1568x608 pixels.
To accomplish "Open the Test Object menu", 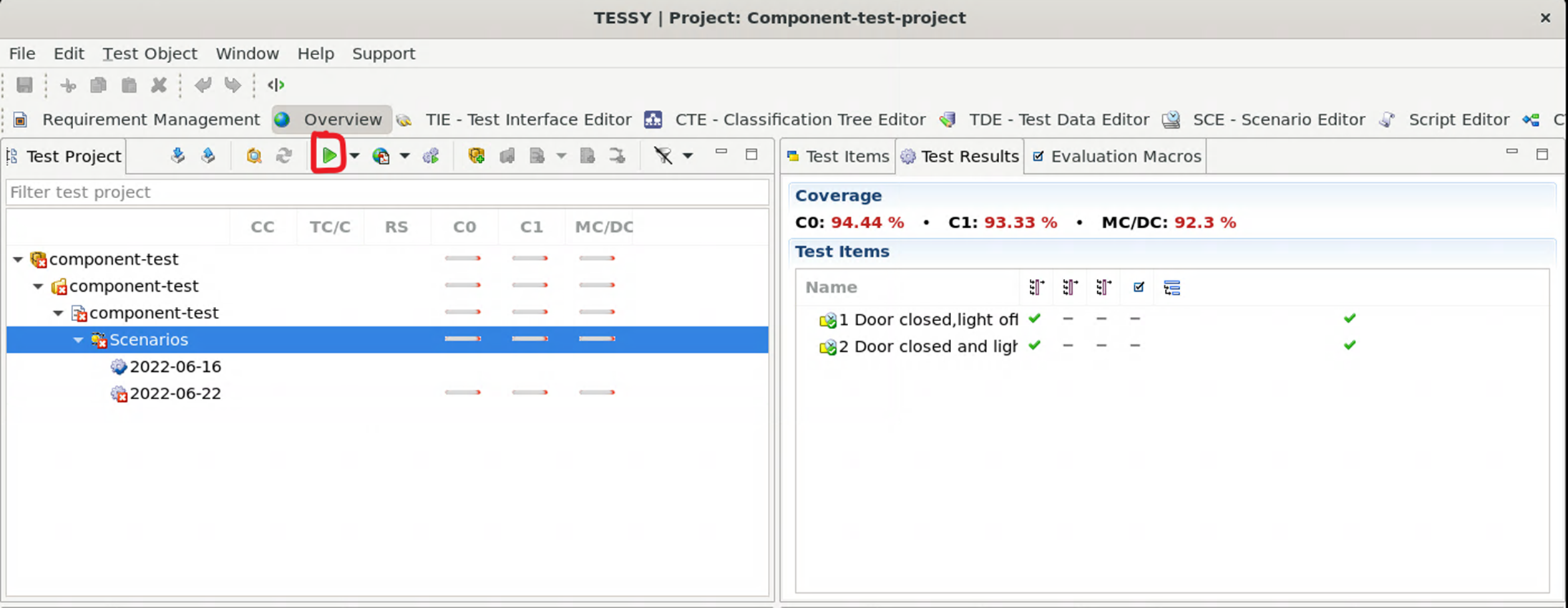I will (150, 54).
